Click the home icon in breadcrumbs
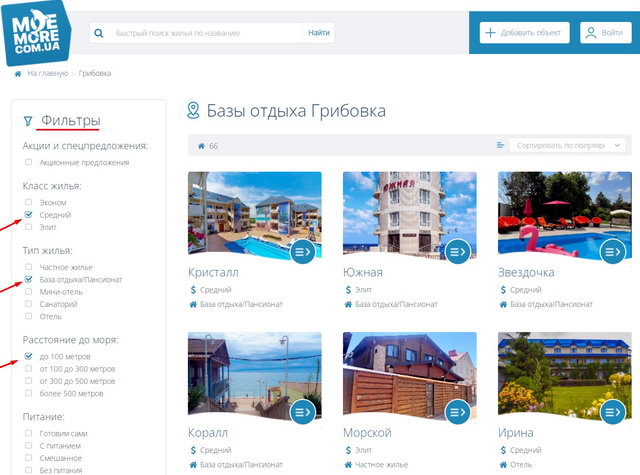This screenshot has width=640, height=475. pyautogui.click(x=18, y=73)
